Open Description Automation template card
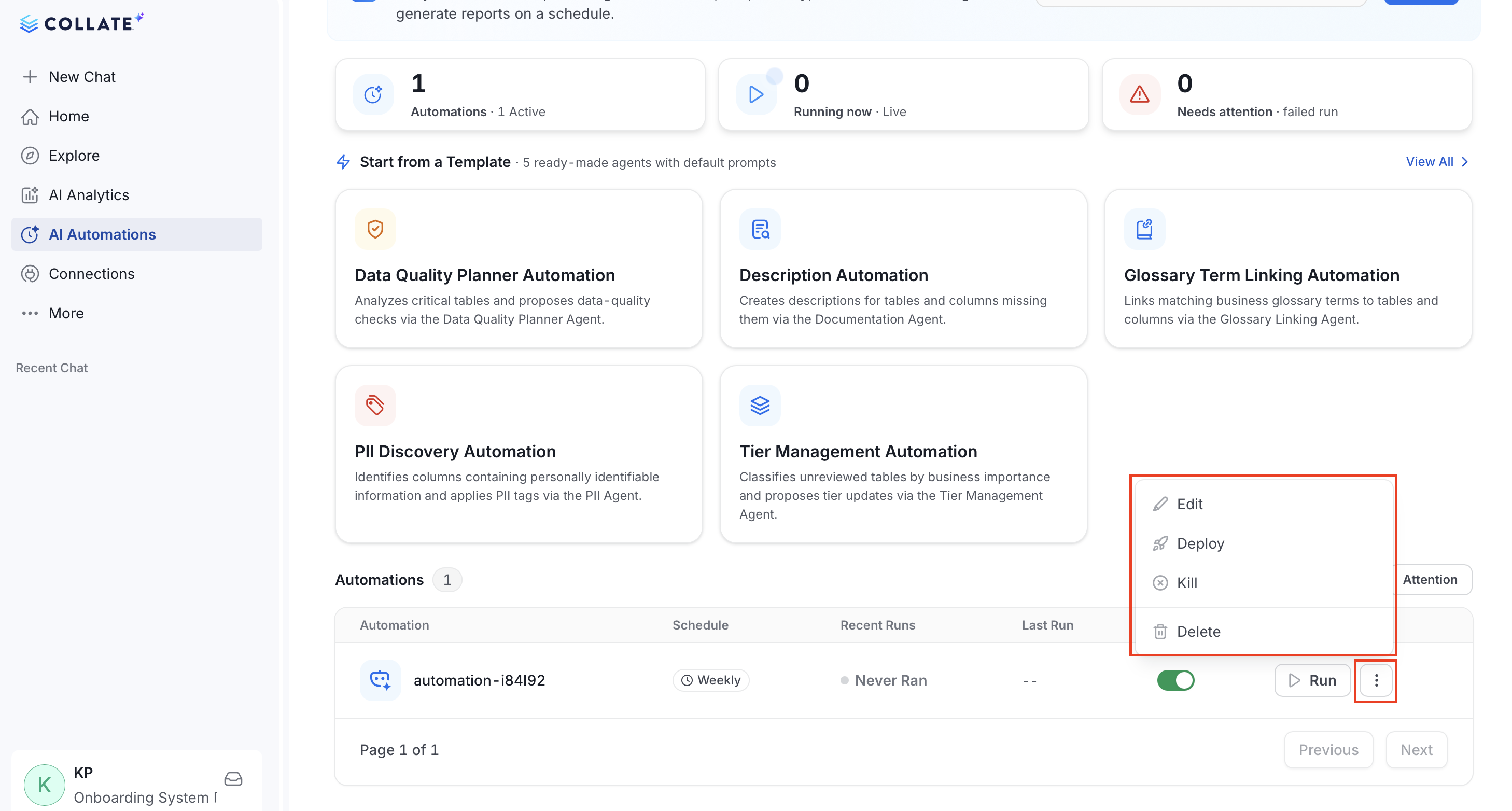 (903, 269)
